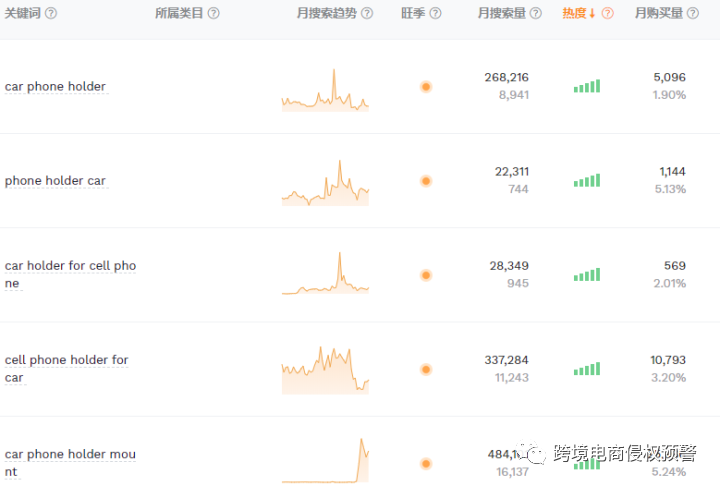
Task: Select search volume 28,349
Action: coord(509,266)
